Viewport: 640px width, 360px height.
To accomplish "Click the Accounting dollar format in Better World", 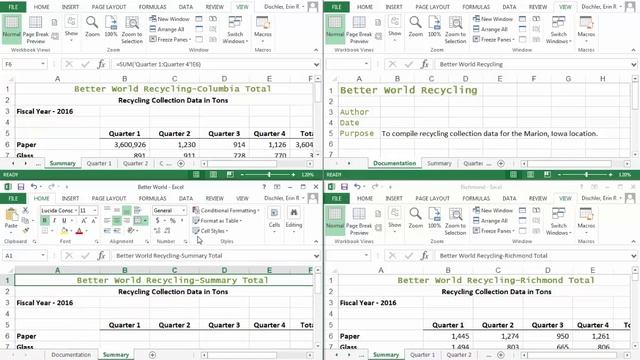I will (x=158, y=220).
